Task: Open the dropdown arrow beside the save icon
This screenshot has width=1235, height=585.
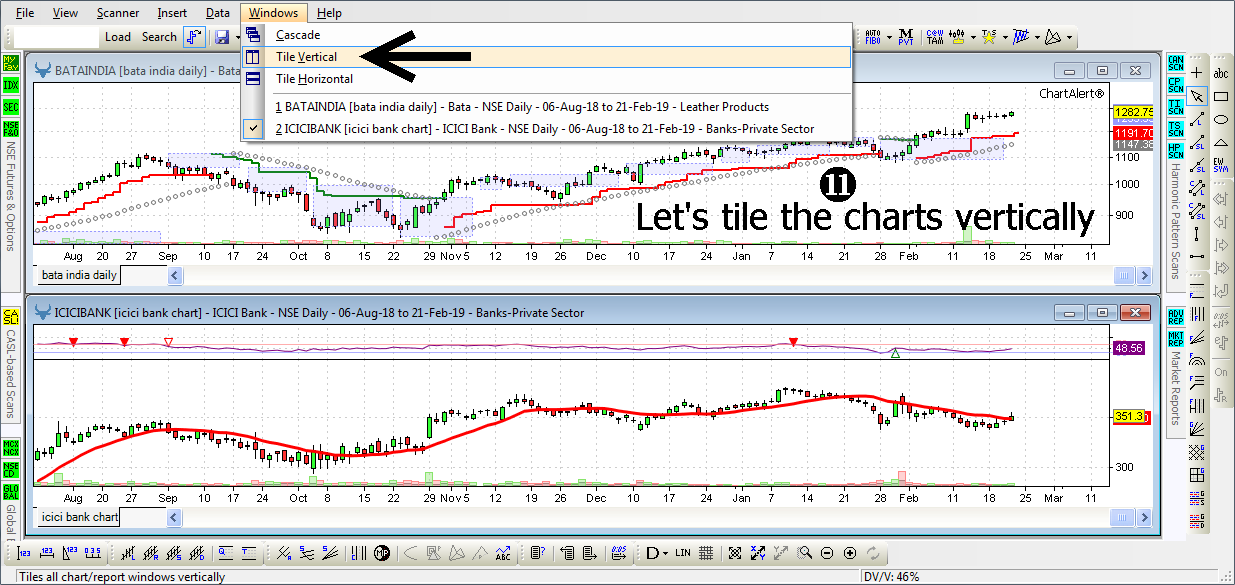Action: (236, 37)
